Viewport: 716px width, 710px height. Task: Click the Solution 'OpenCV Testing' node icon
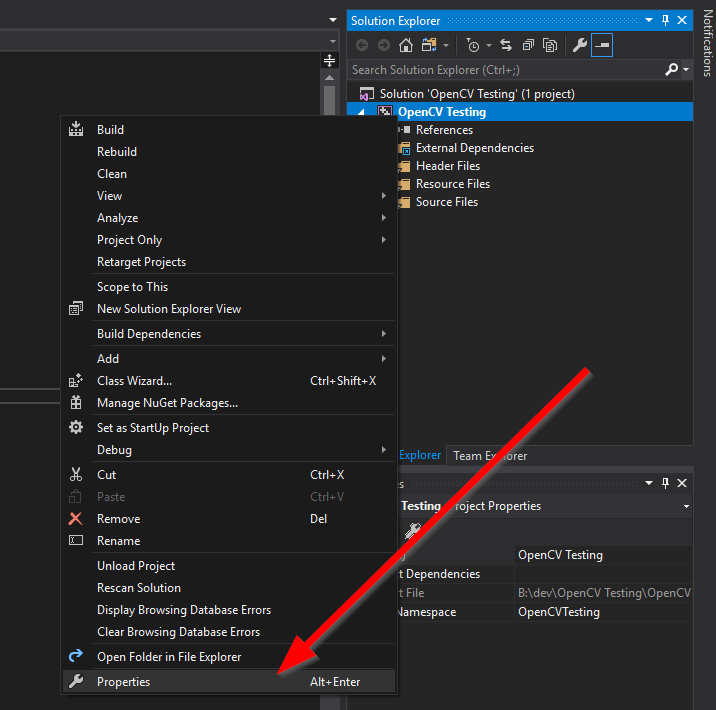coord(367,94)
